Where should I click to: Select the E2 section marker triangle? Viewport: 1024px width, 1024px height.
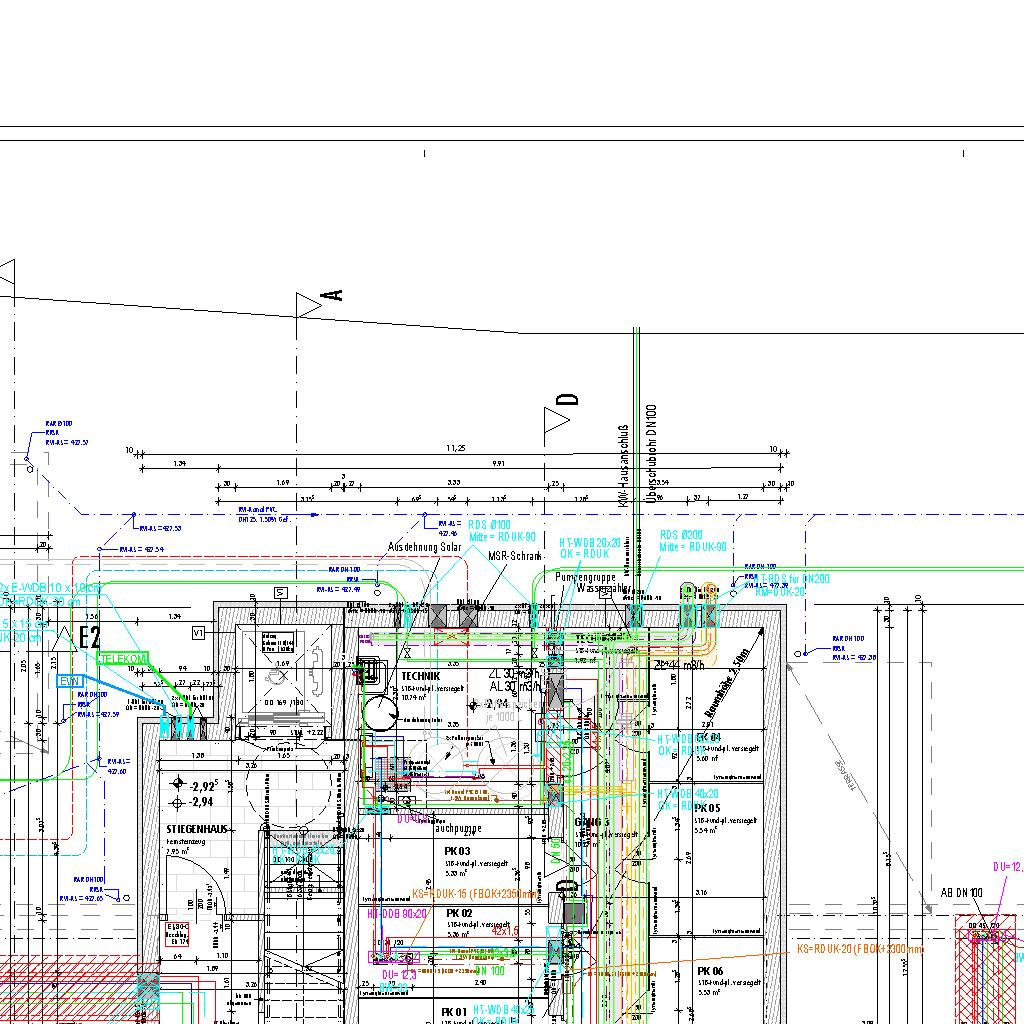(x=66, y=636)
